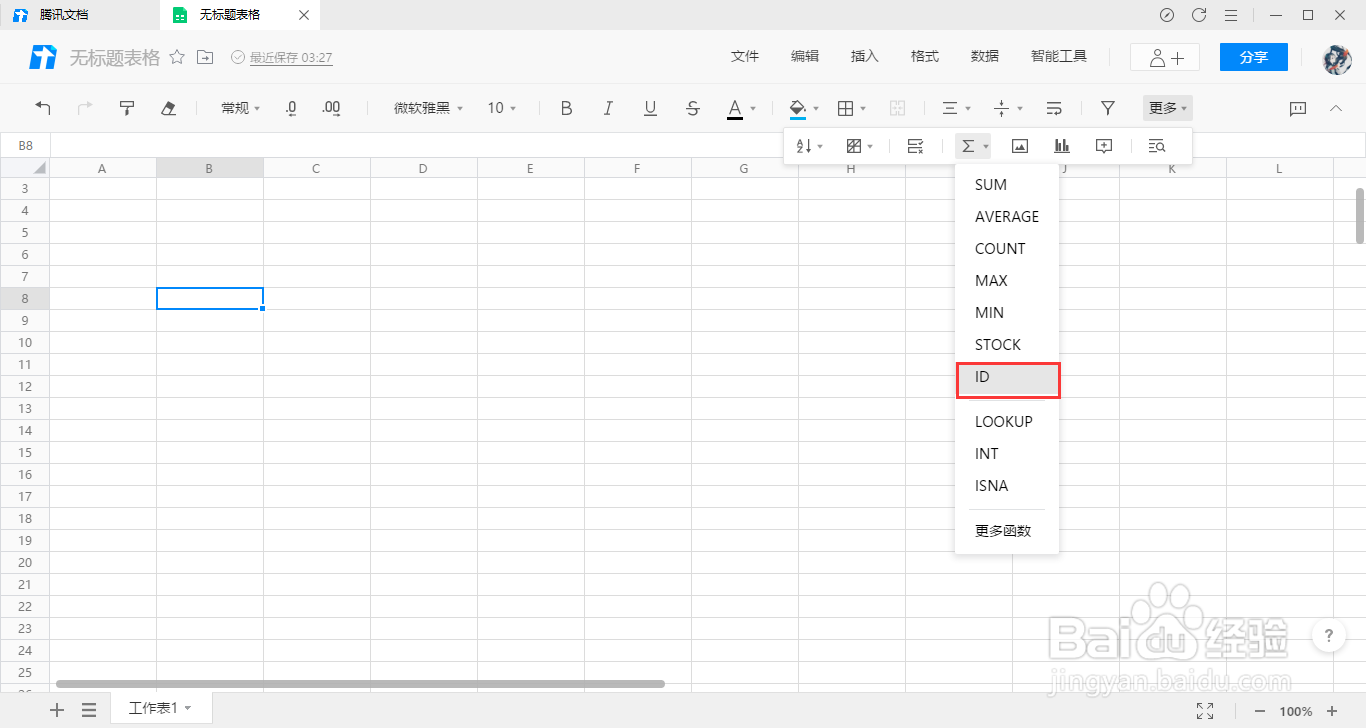
Task: Decrease decimal places
Action: 291,108
